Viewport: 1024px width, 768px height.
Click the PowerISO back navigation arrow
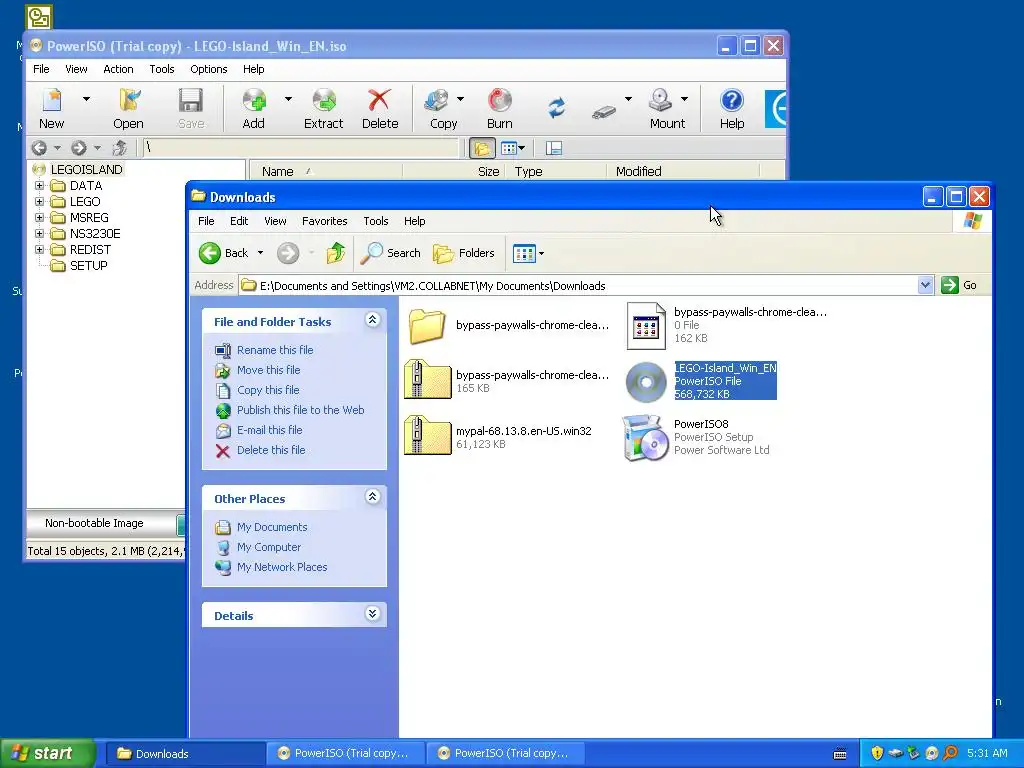click(x=39, y=148)
